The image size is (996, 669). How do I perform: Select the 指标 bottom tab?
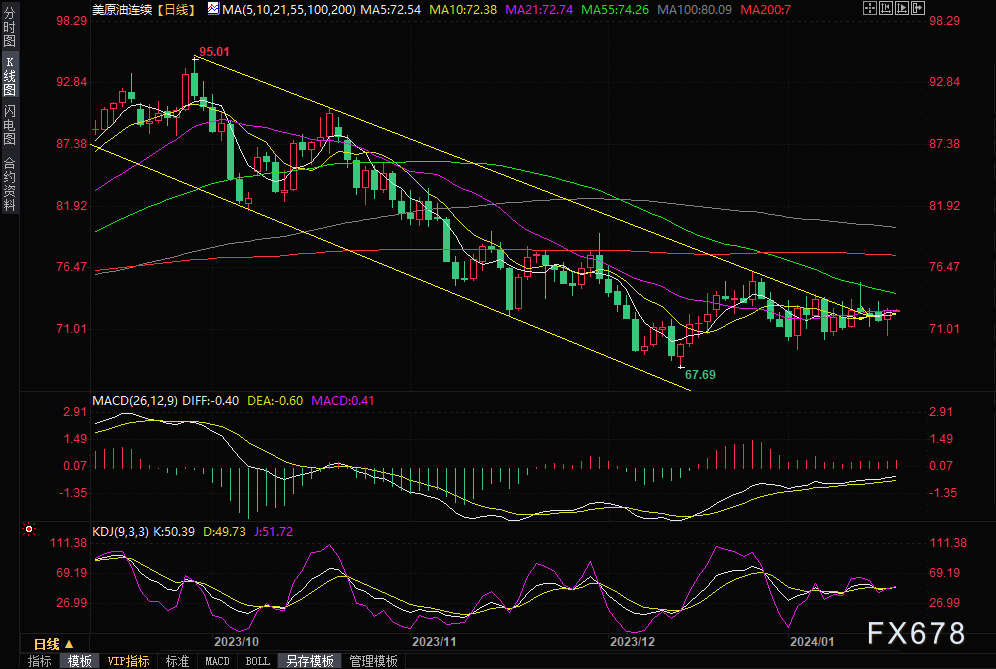pyautogui.click(x=39, y=661)
